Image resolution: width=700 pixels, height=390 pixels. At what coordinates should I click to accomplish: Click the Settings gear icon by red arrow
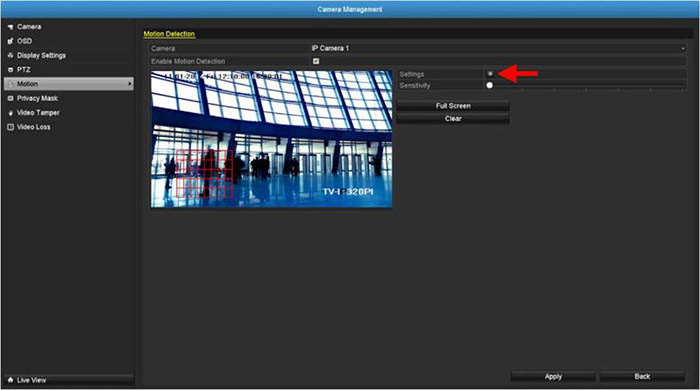pyautogui.click(x=490, y=74)
